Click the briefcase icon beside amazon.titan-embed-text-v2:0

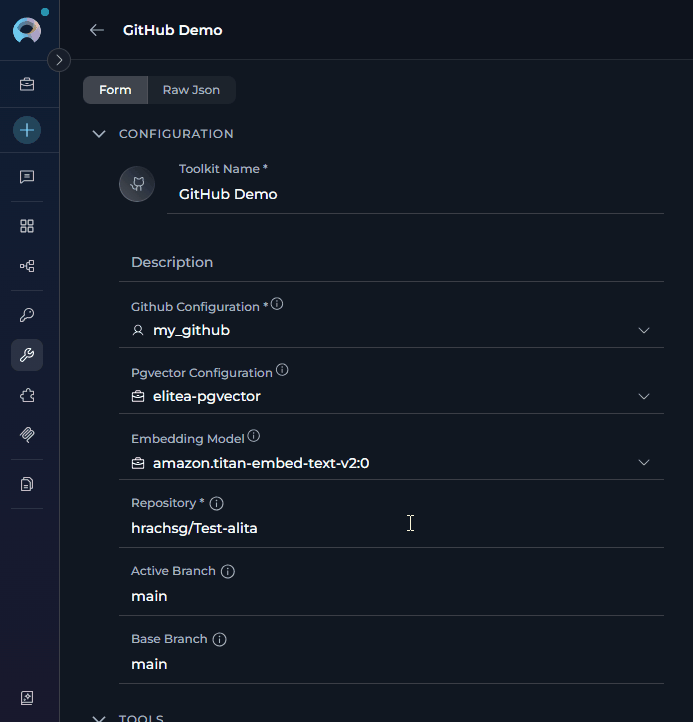pos(138,463)
